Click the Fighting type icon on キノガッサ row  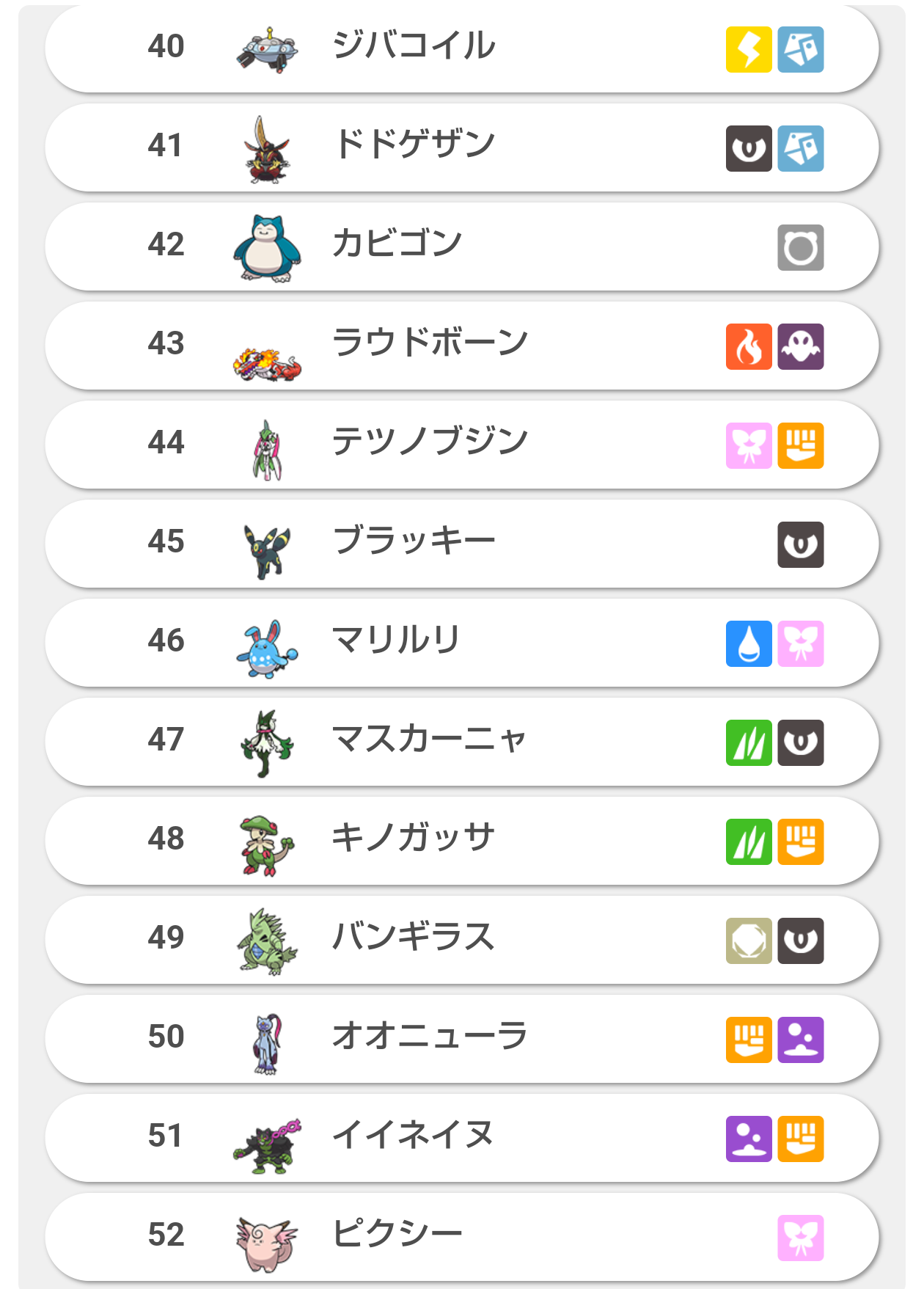[x=800, y=841]
